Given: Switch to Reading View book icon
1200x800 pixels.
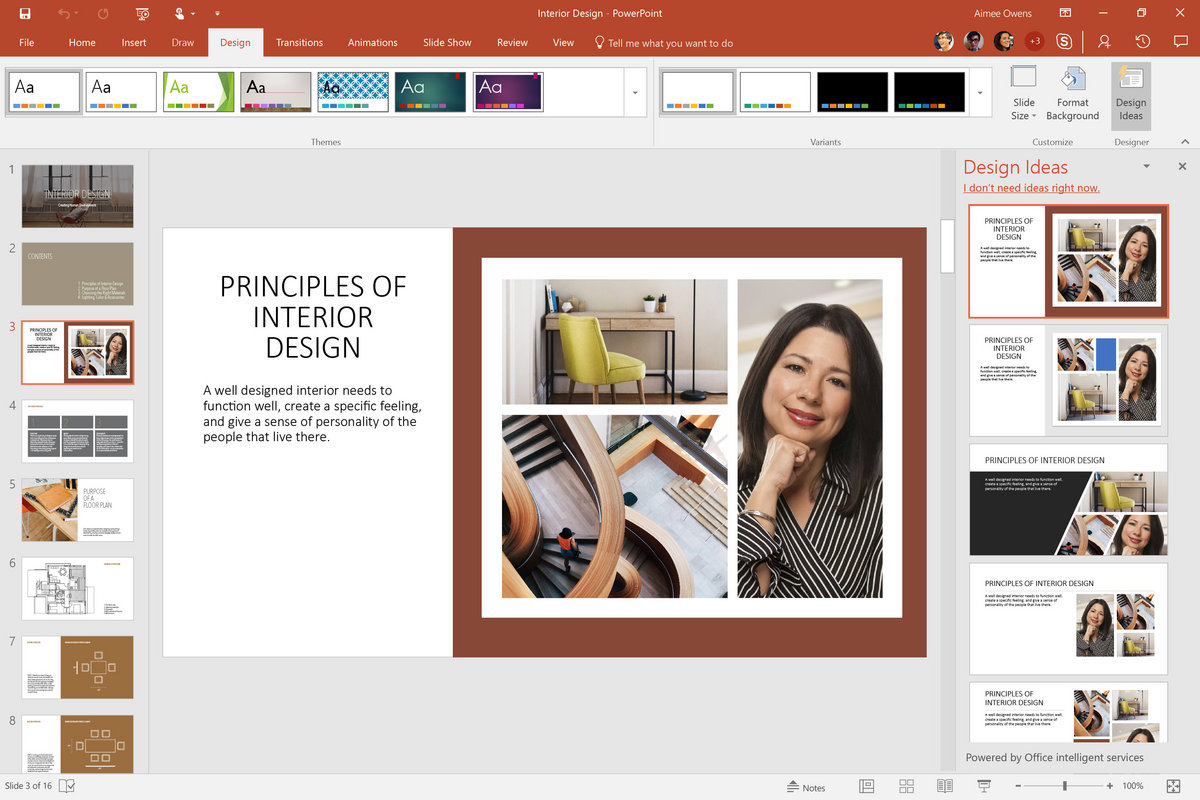Looking at the screenshot, I should (x=944, y=787).
